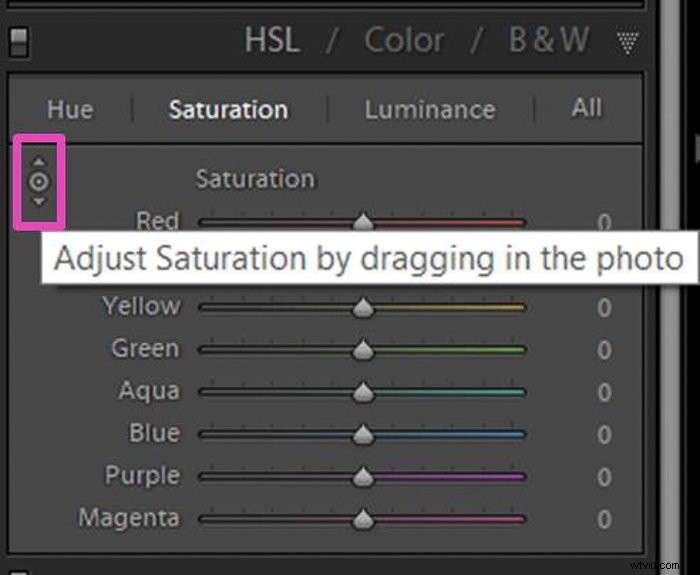Image resolution: width=700 pixels, height=575 pixels.
Task: Collapse the HSL panel with the triangle
Action: coord(628,42)
